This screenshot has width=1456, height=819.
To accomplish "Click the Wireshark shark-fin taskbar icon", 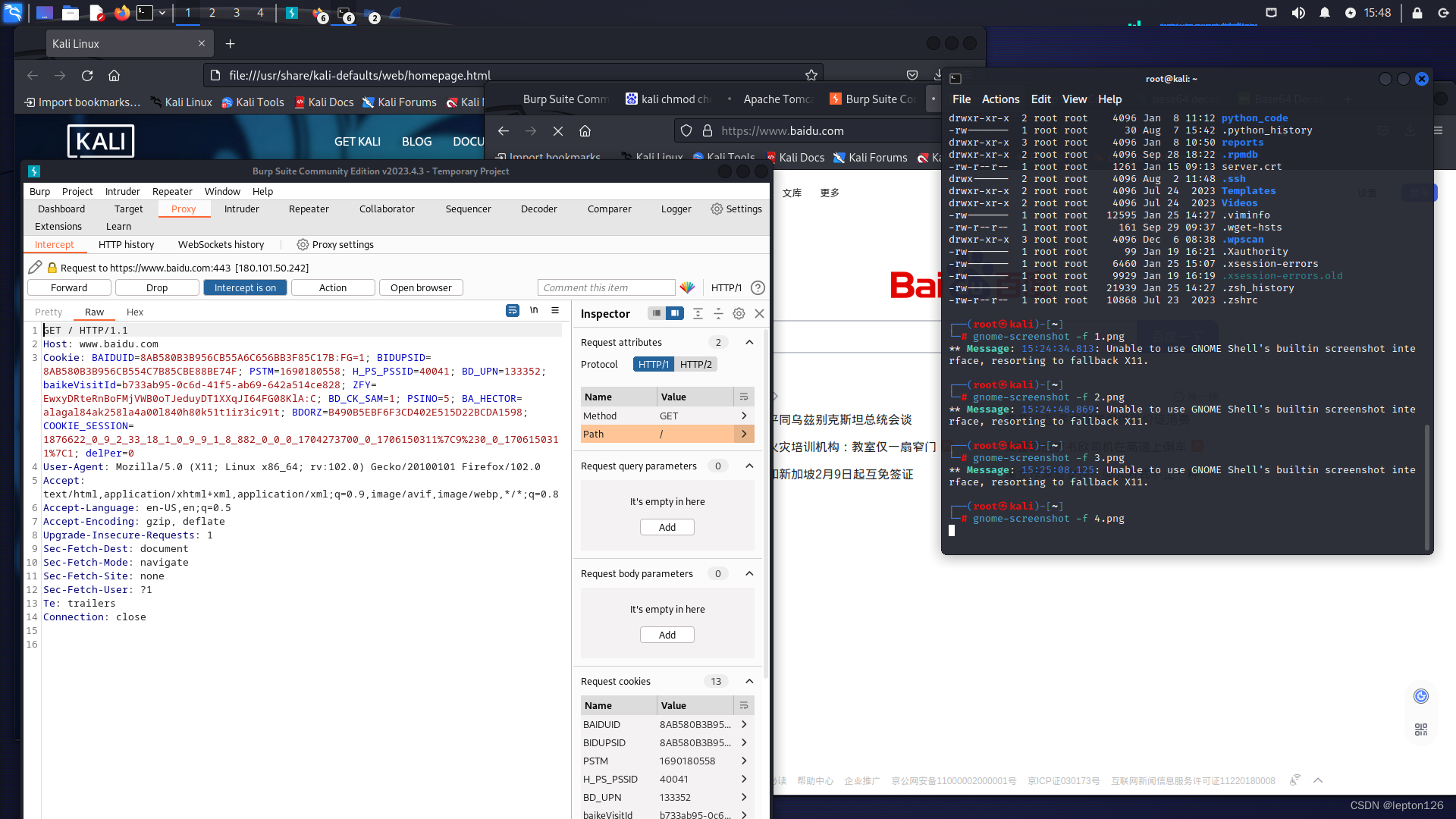I will coord(395,13).
